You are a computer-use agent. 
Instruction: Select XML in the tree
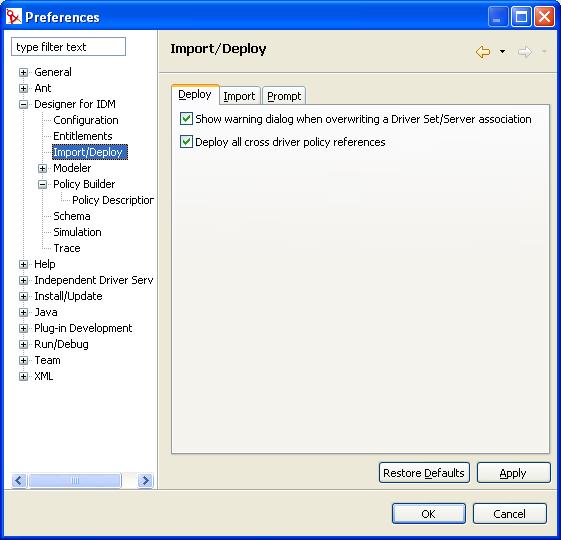coord(44,376)
